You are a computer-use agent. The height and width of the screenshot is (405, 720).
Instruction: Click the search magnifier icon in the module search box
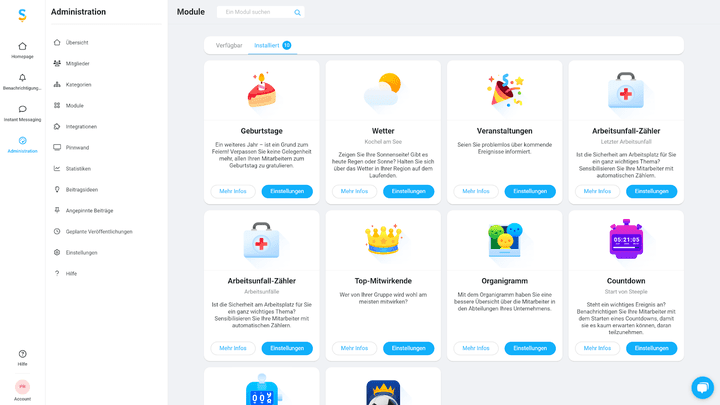point(297,12)
